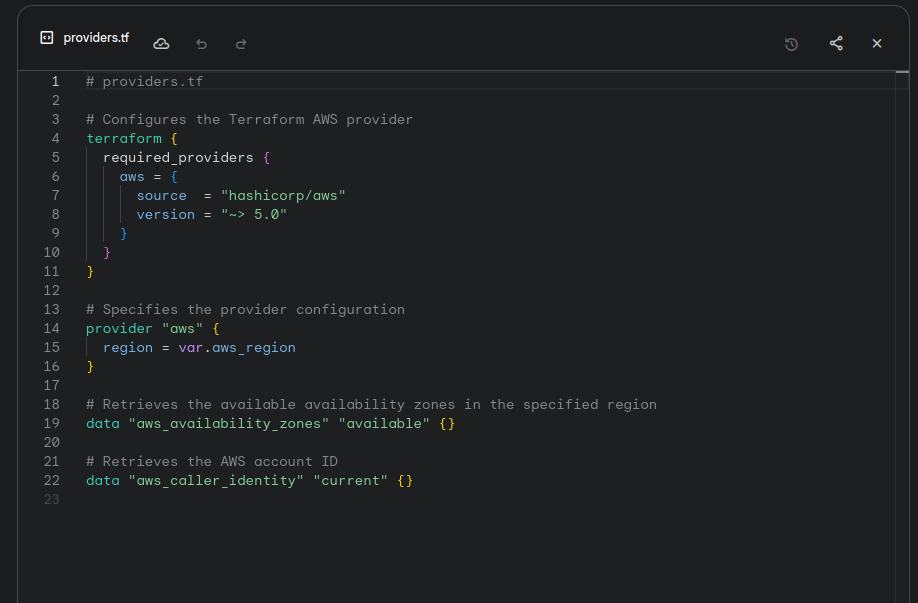Click 'required_providers' on line 5

[x=178, y=157]
